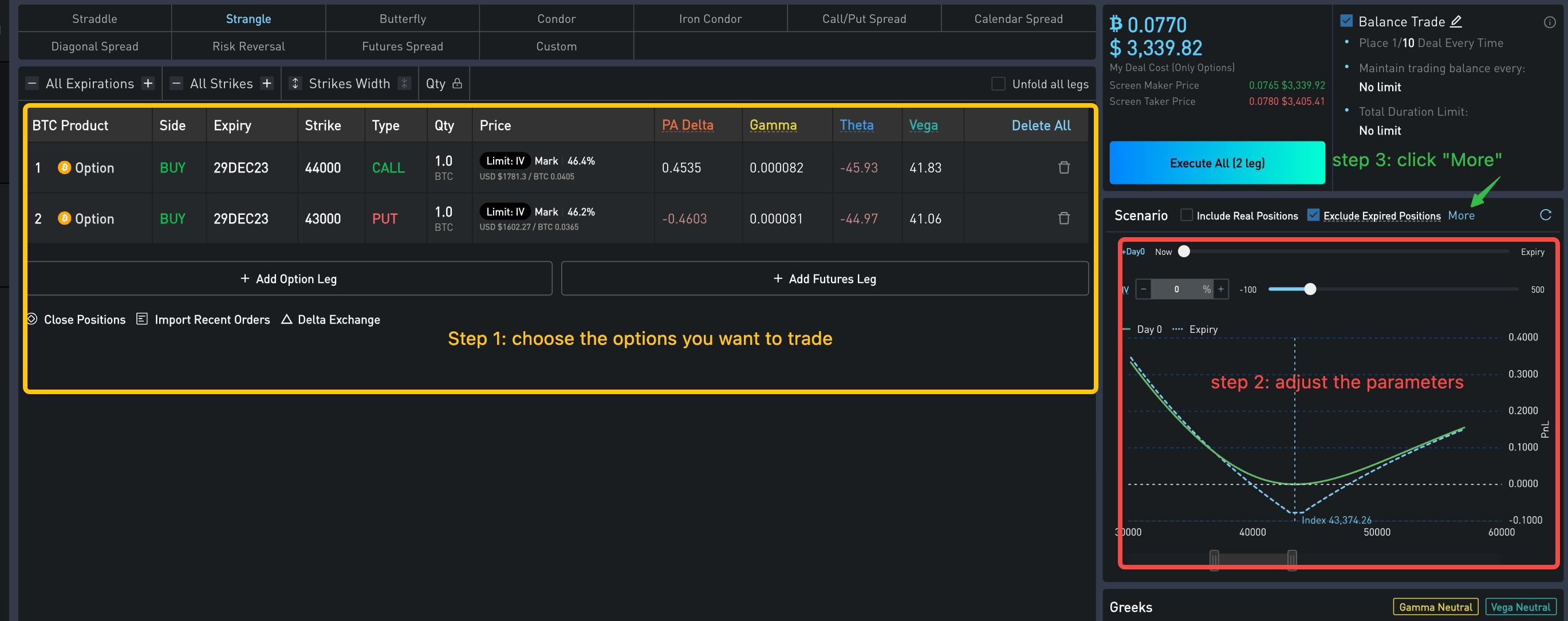Toggle the Qty lock icon
The image size is (1568, 621).
457,84
